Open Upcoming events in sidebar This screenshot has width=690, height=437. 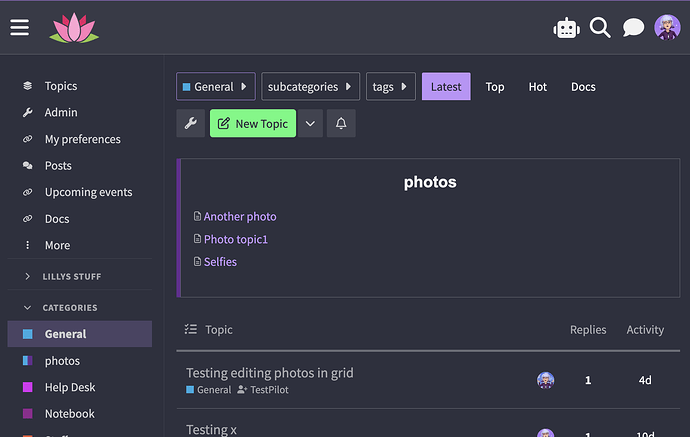[88, 192]
